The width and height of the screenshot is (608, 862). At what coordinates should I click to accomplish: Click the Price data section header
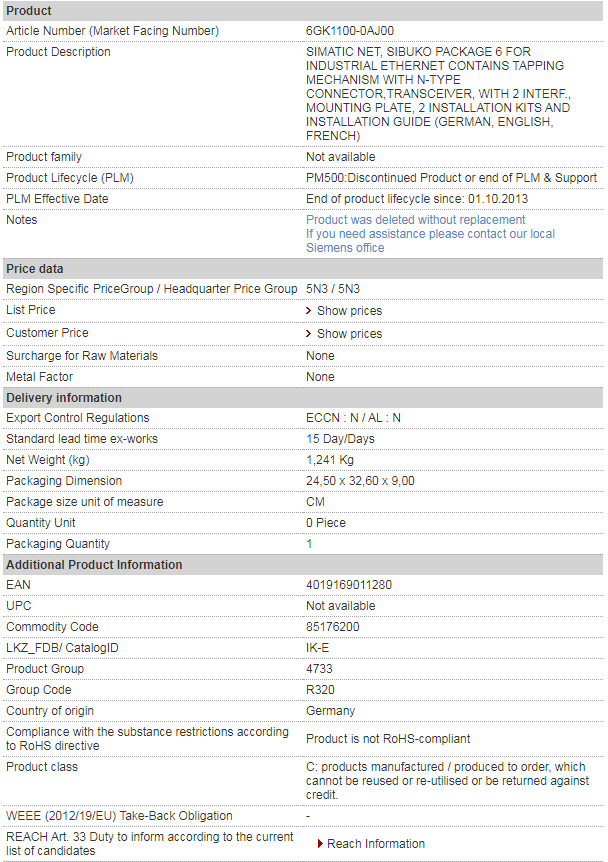(x=35, y=269)
